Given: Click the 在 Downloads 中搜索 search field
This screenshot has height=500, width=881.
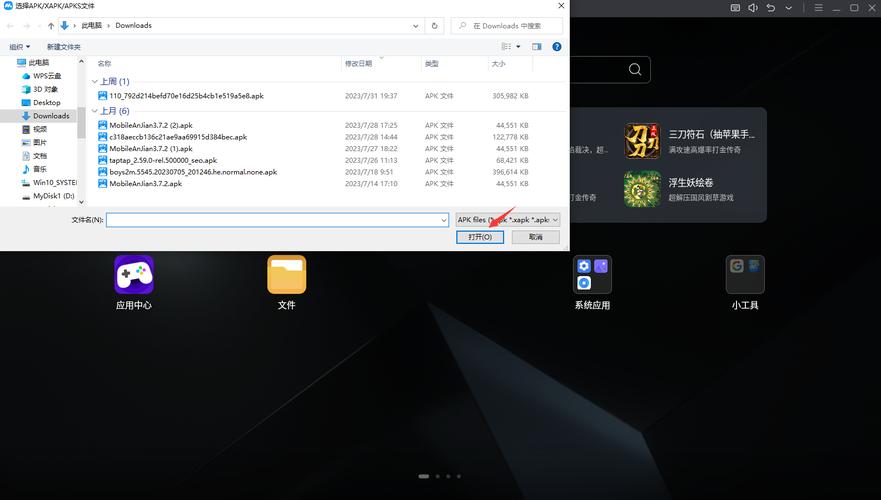Looking at the screenshot, I should (x=507, y=26).
